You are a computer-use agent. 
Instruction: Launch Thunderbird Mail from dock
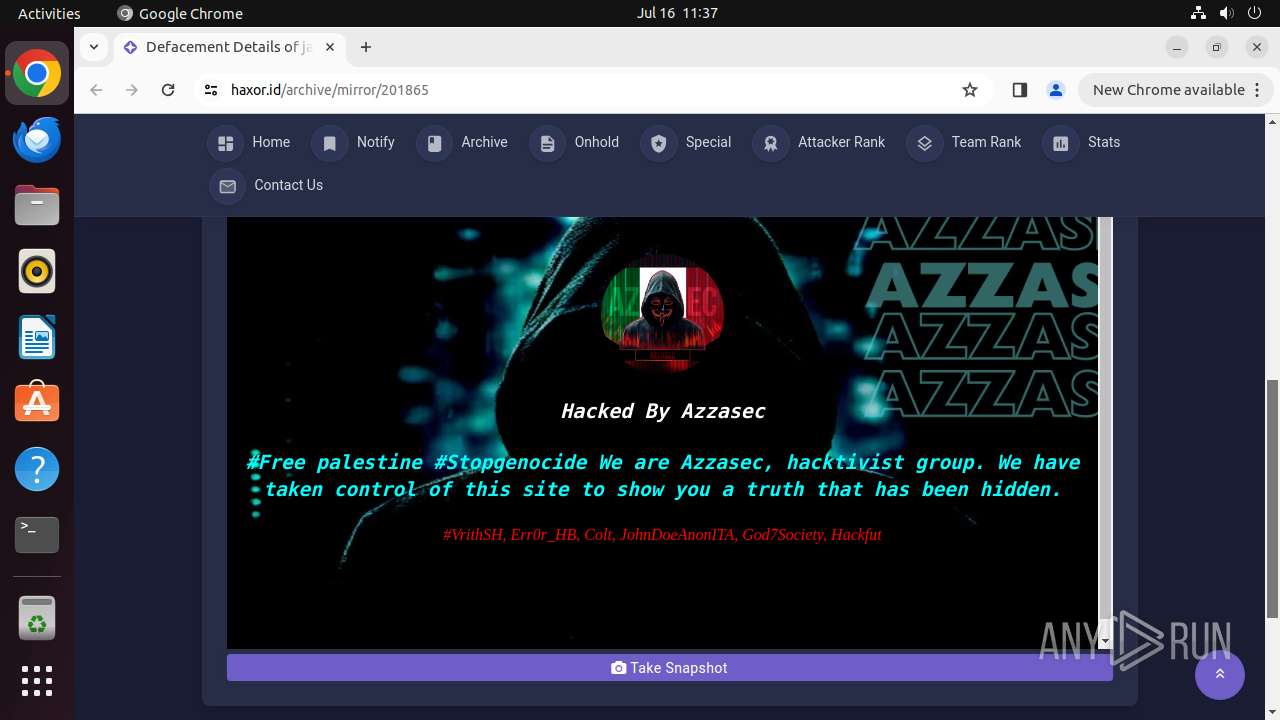click(37, 140)
